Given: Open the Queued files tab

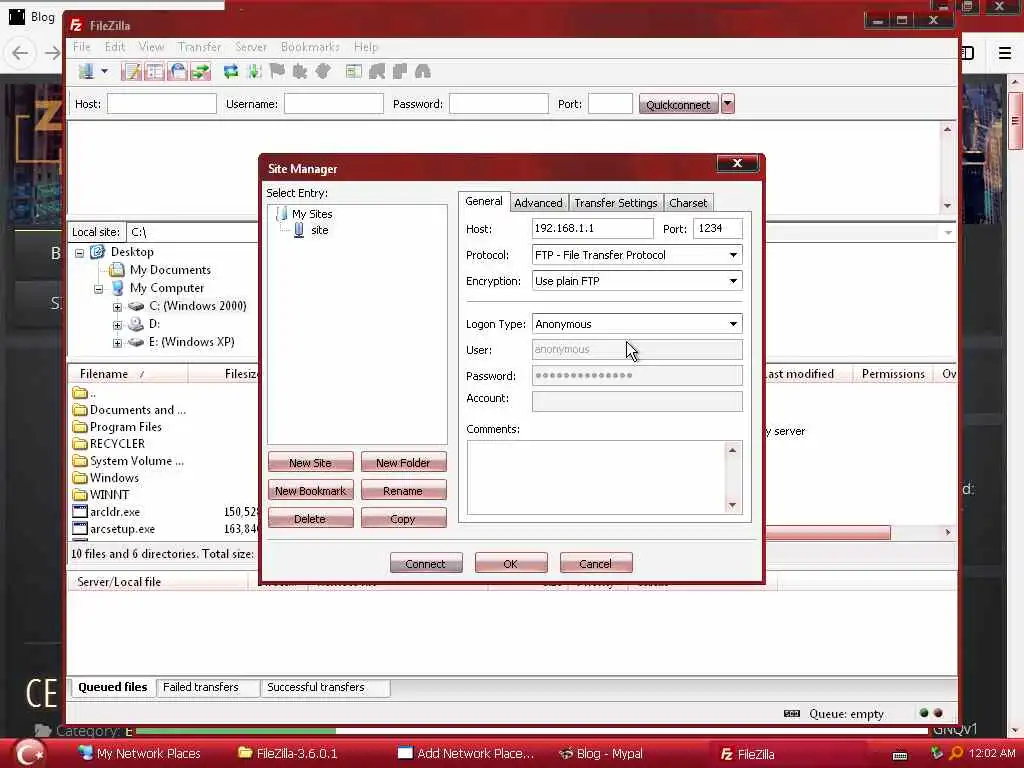Looking at the screenshot, I should click(x=112, y=687).
